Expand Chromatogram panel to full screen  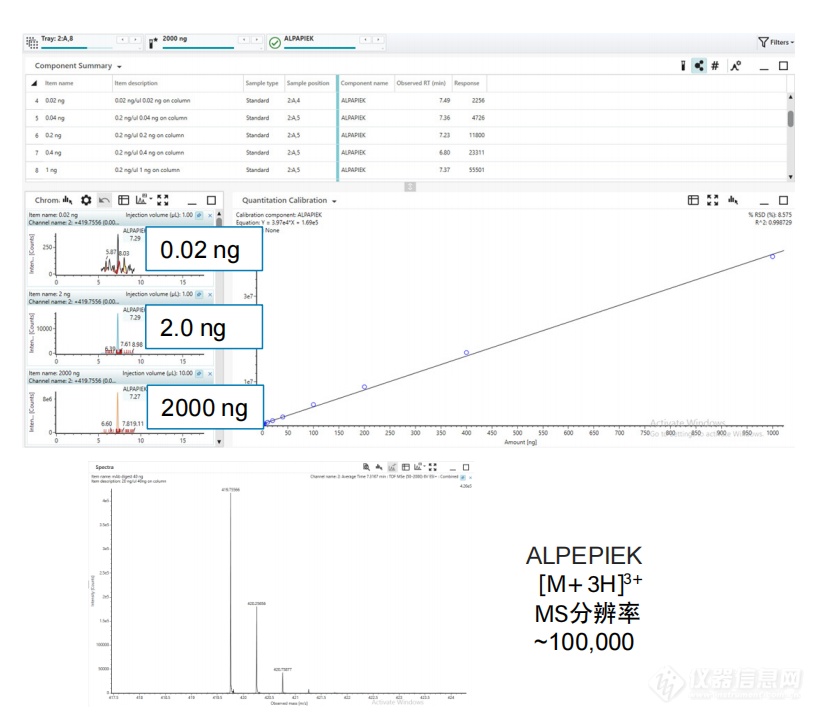coord(162,200)
